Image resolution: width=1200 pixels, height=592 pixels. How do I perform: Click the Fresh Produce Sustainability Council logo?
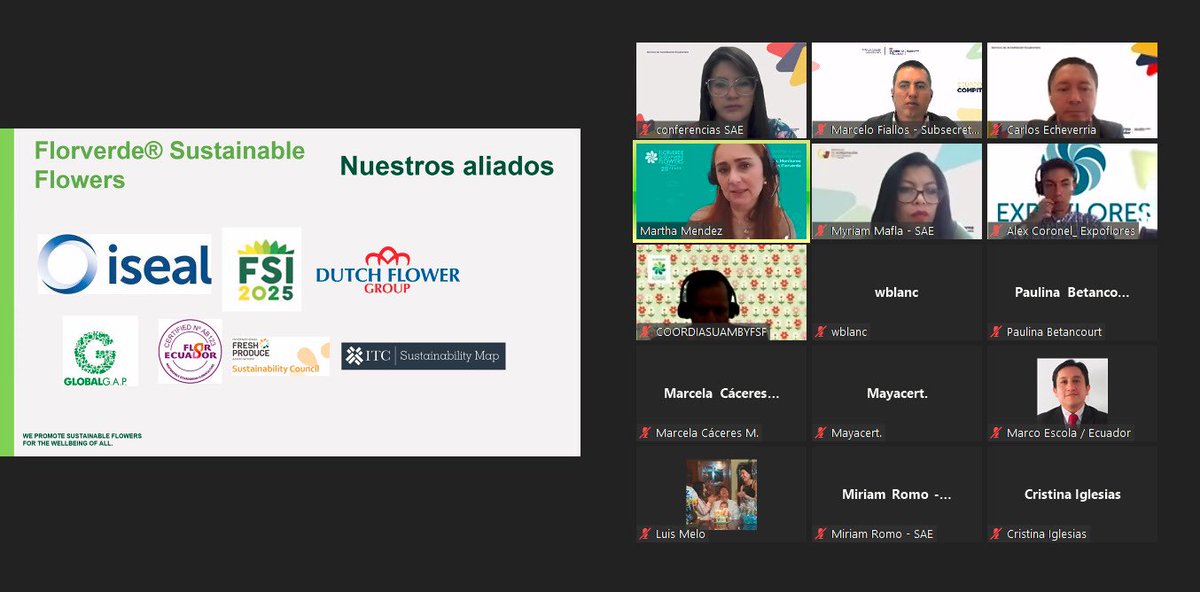click(280, 356)
